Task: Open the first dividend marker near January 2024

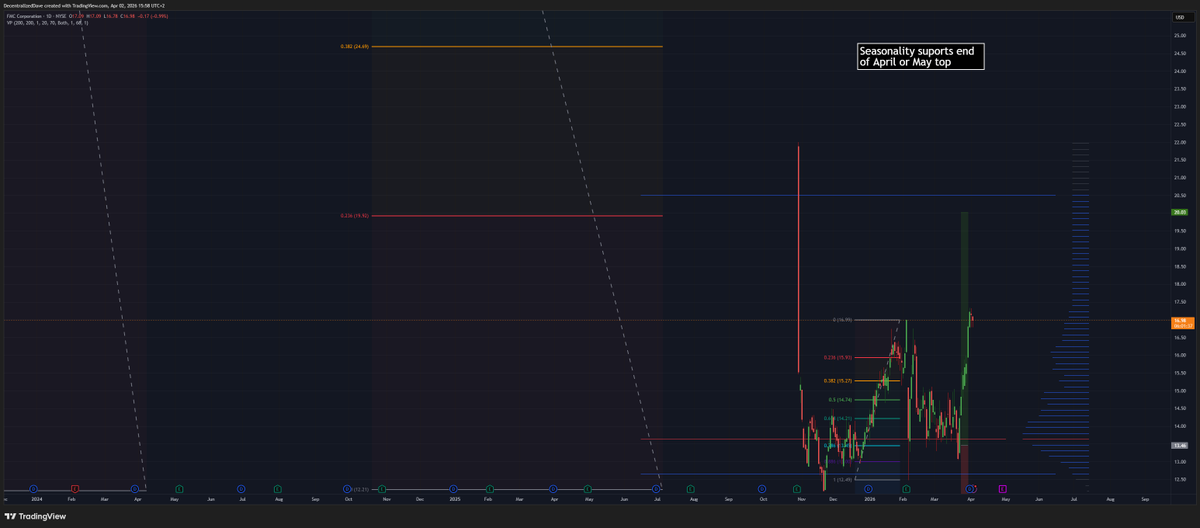Action: [33, 489]
